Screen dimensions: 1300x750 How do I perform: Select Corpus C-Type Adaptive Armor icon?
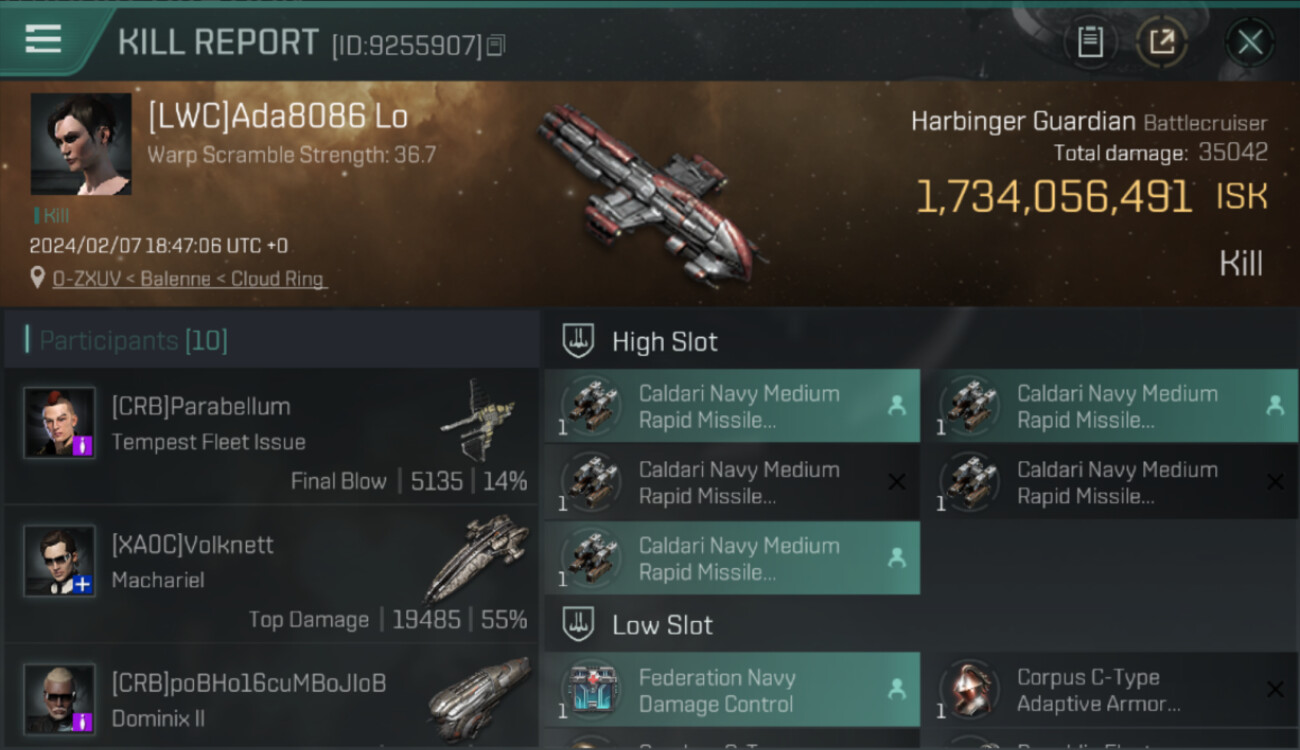click(x=969, y=690)
